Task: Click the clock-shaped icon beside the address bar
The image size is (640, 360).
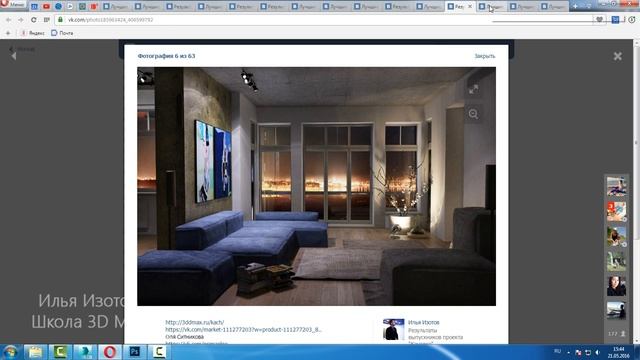Action: click(632, 20)
